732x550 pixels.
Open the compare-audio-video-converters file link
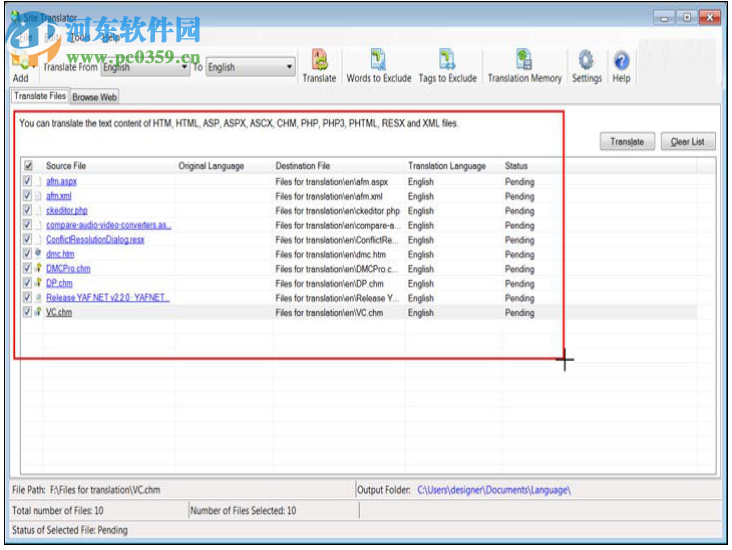[x=108, y=226]
